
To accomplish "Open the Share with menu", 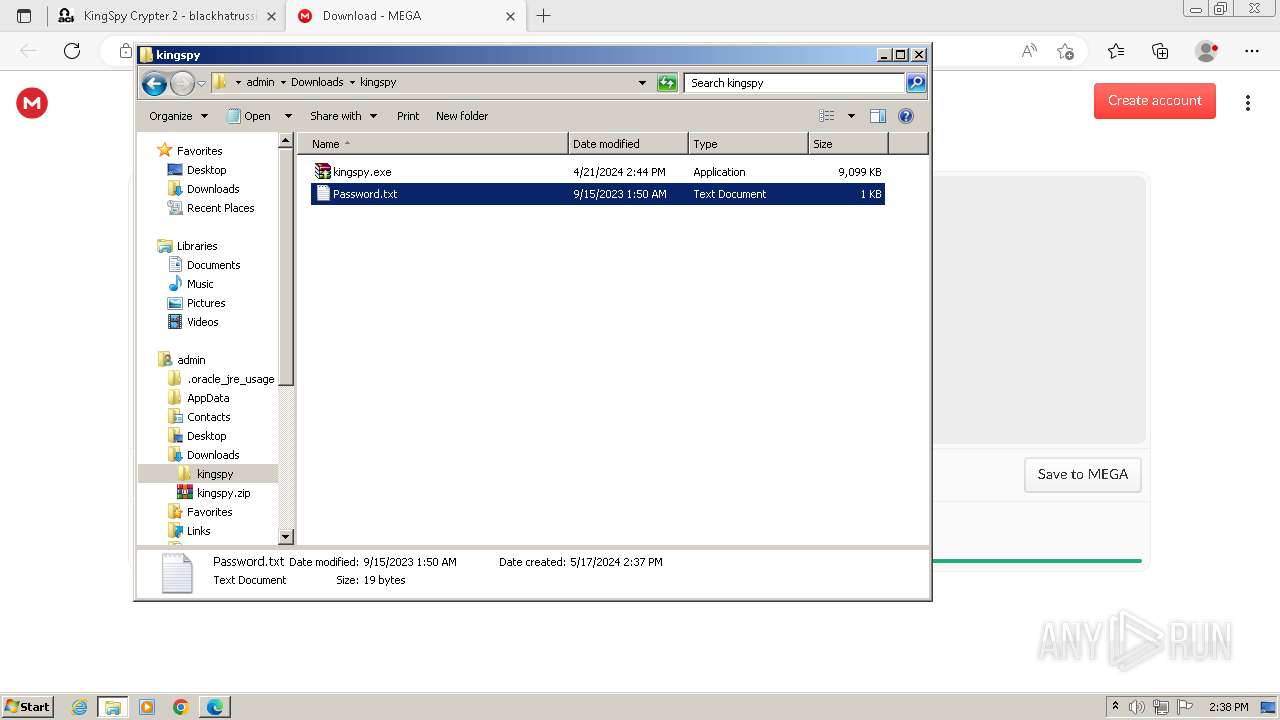I will coord(343,116).
